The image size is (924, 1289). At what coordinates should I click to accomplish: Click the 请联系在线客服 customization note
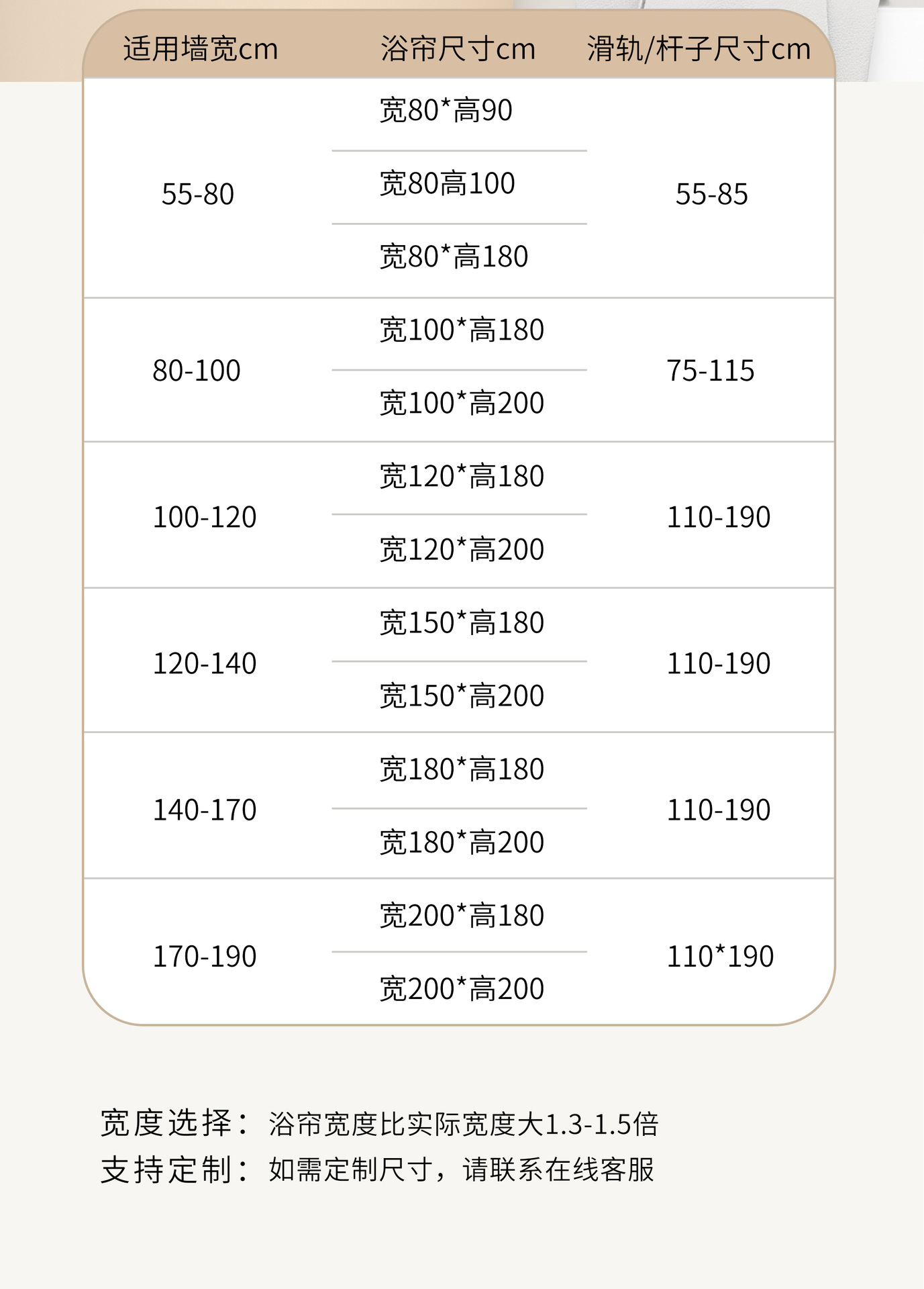point(558,1170)
